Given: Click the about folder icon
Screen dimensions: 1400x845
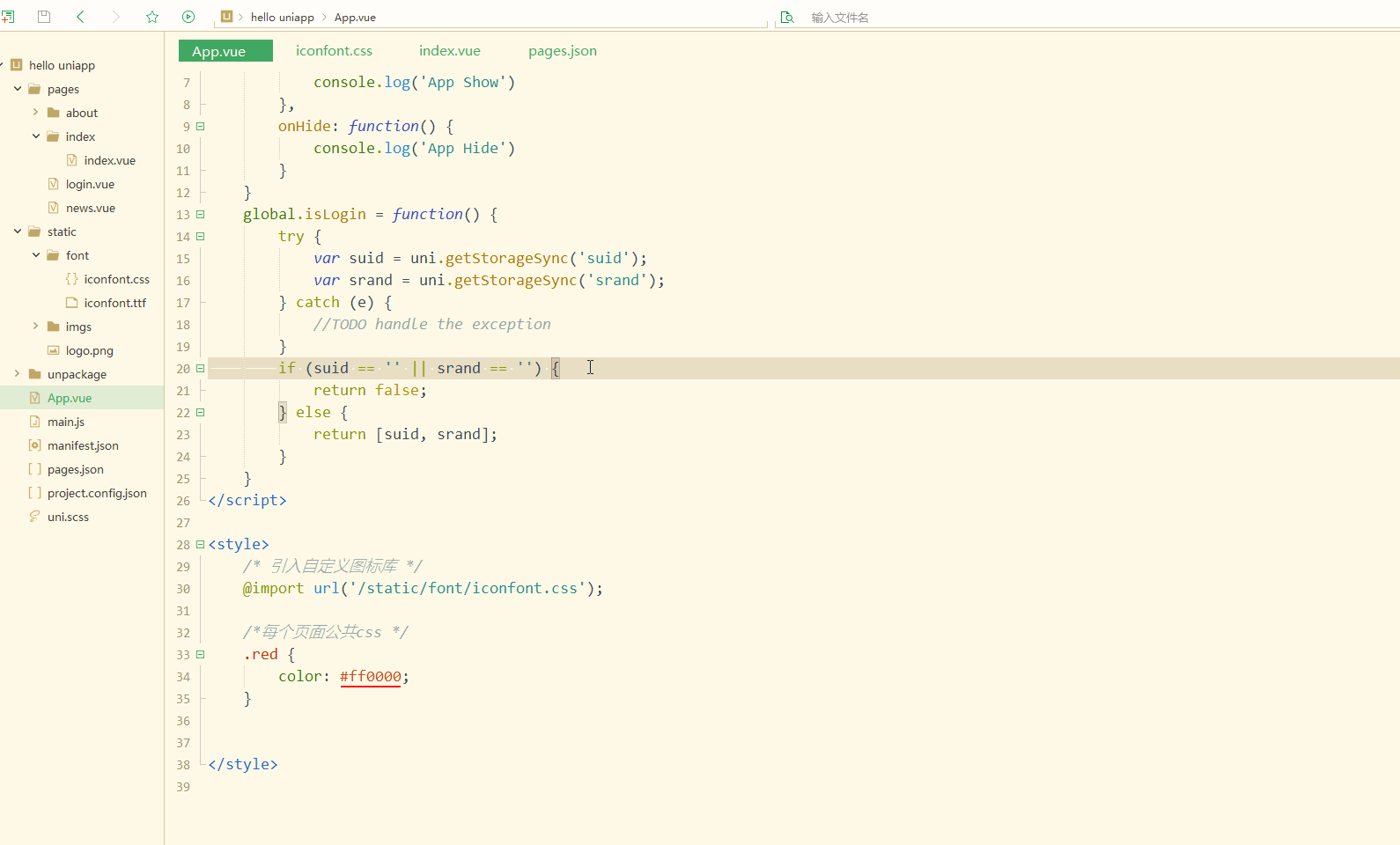Looking at the screenshot, I should click(54, 113).
